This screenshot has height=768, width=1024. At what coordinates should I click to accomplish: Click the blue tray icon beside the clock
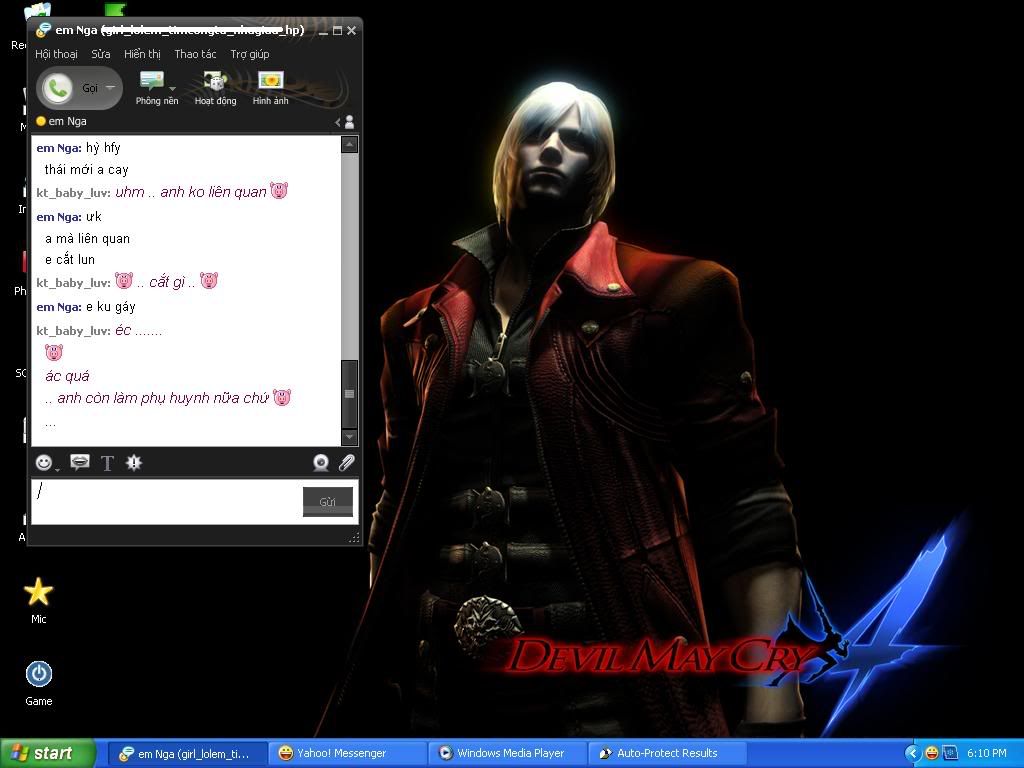coord(950,754)
